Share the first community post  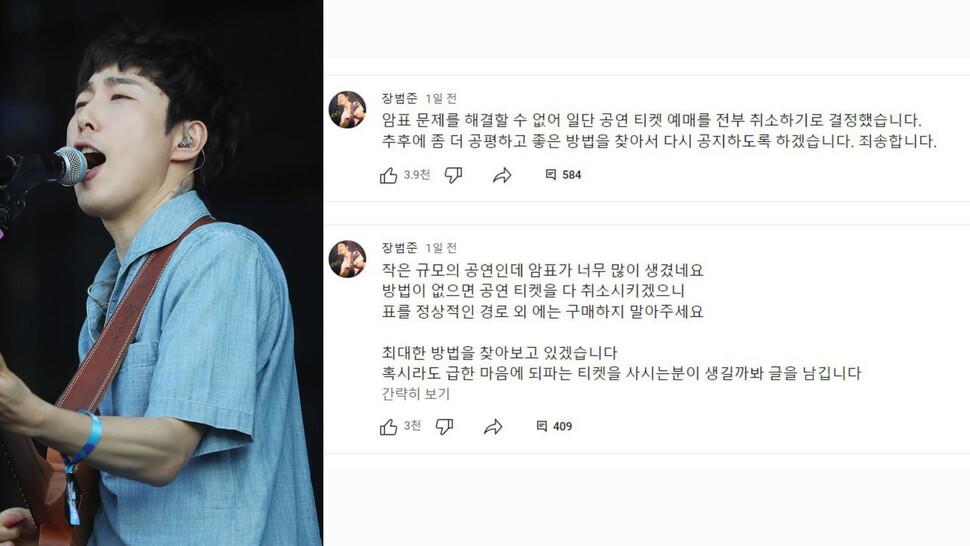pos(502,176)
